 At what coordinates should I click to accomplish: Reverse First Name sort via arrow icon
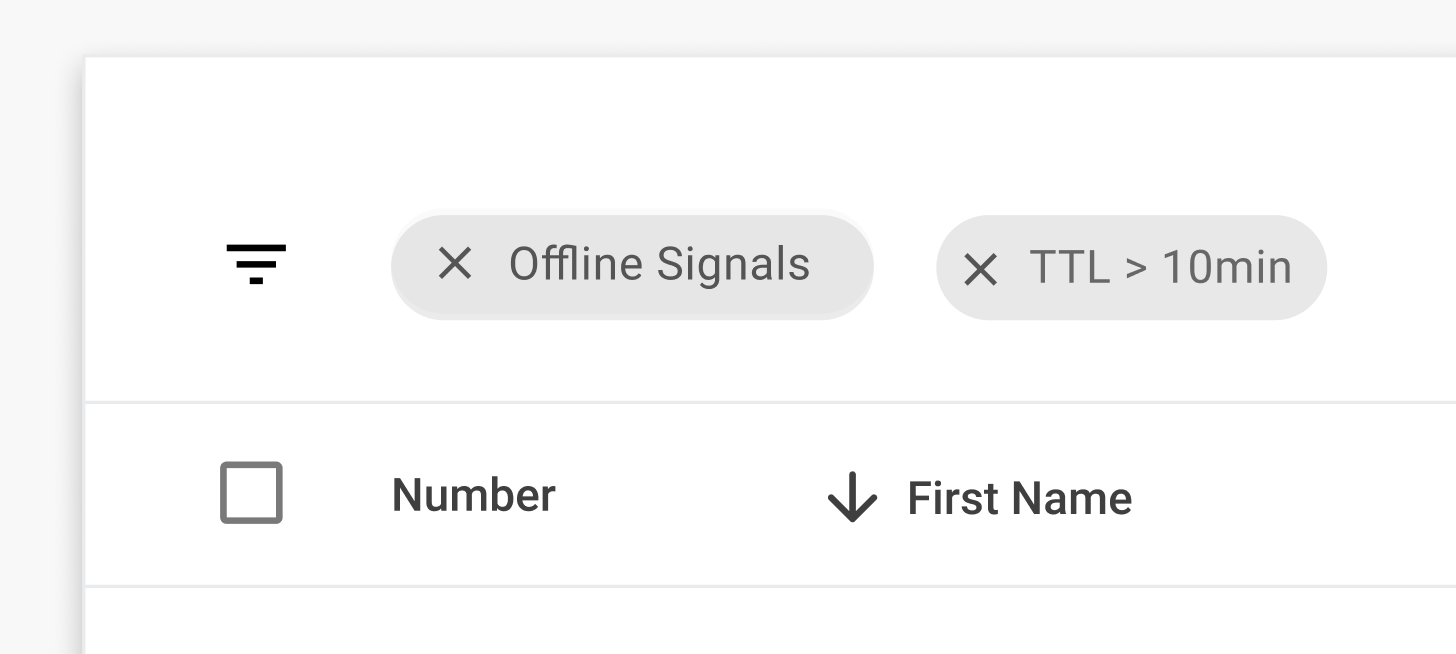(x=852, y=497)
